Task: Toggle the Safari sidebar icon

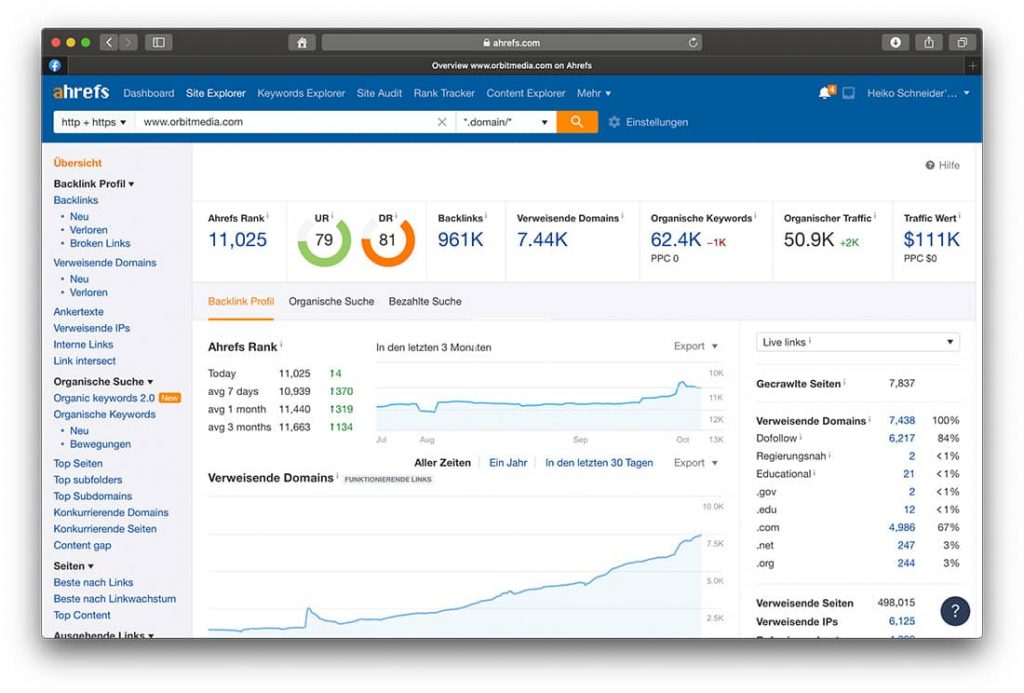Action: pyautogui.click(x=158, y=42)
